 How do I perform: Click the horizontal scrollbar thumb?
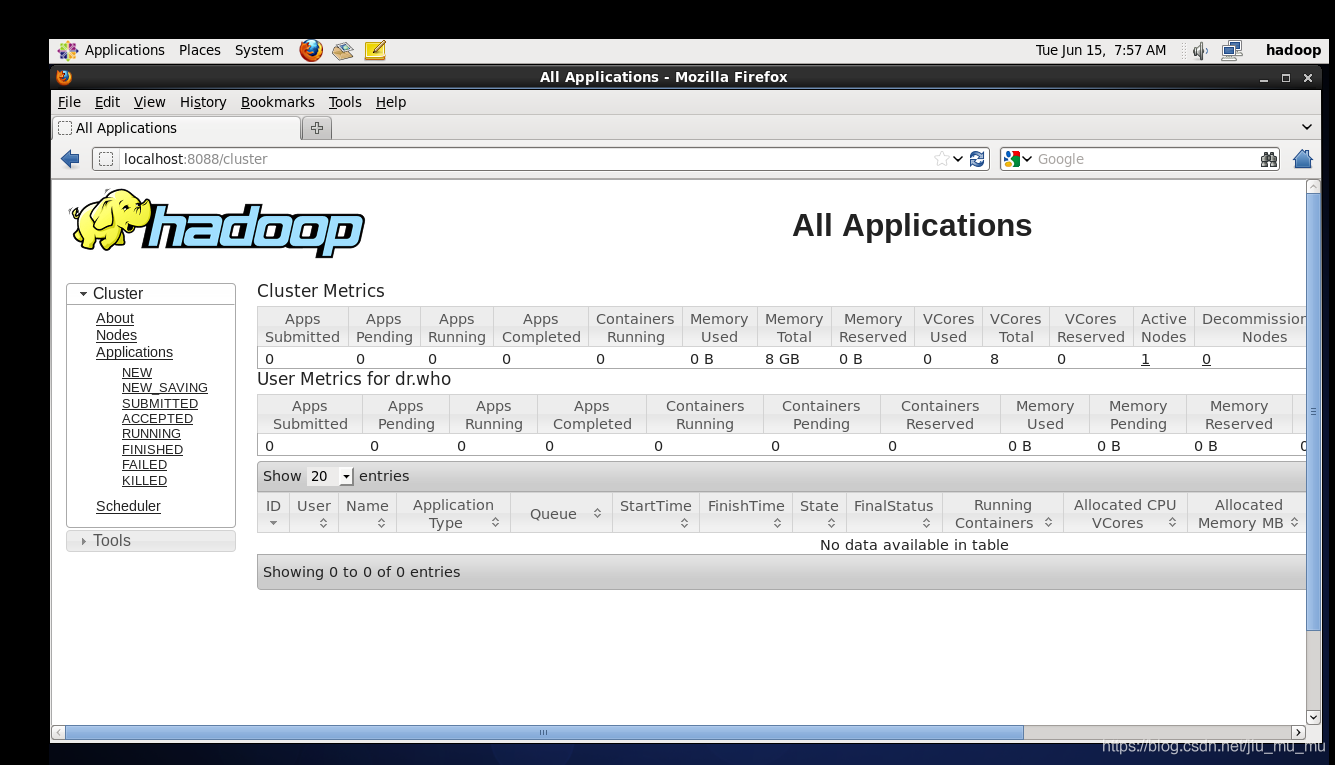544,732
